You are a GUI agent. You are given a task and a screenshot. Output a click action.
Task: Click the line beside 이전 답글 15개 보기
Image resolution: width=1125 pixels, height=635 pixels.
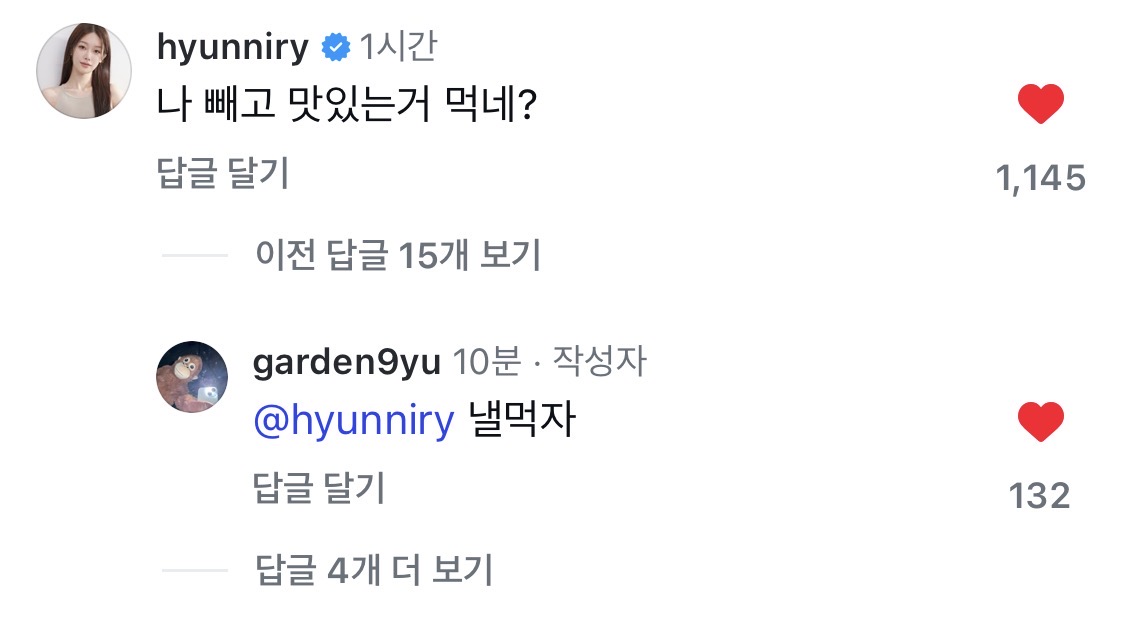[195, 256]
